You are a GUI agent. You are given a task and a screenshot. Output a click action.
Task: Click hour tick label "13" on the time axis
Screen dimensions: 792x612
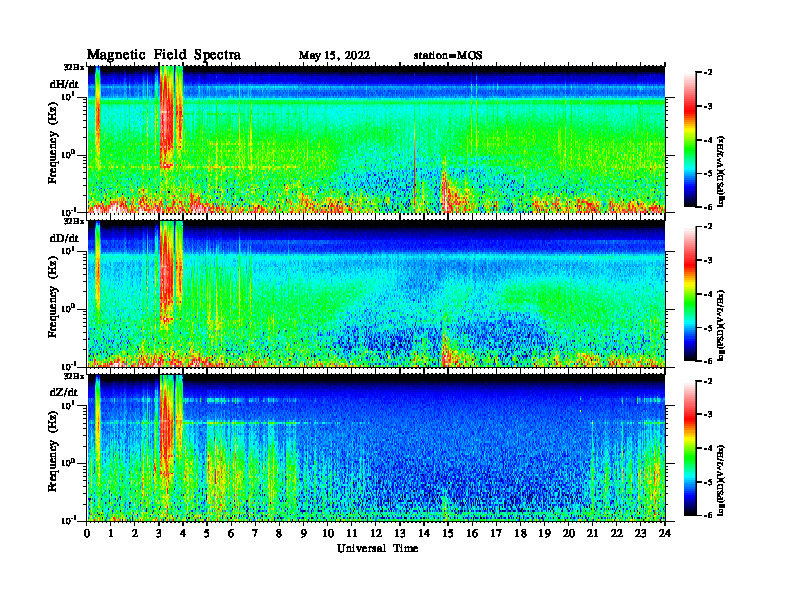[400, 534]
